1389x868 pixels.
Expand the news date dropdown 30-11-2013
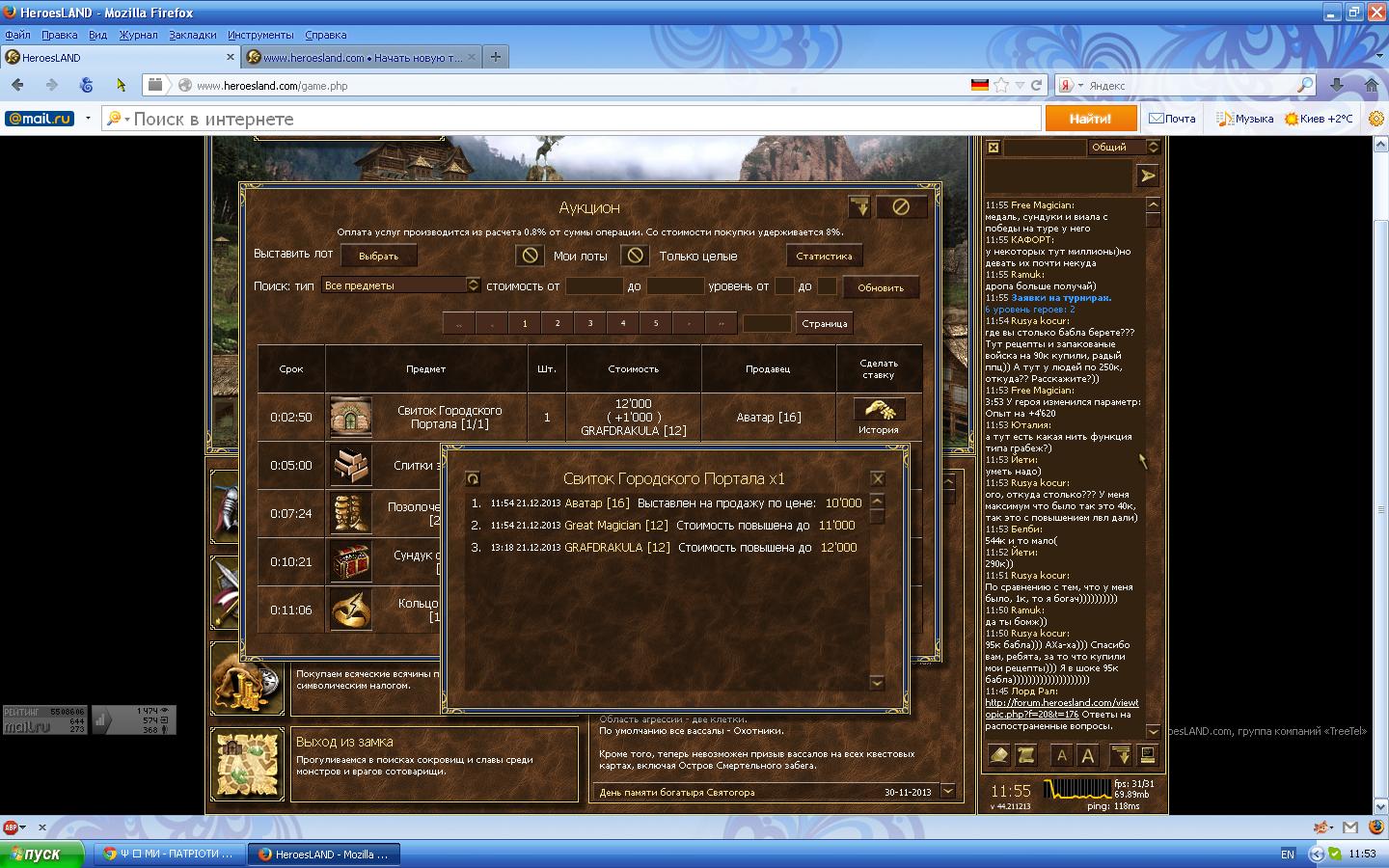coord(947,792)
